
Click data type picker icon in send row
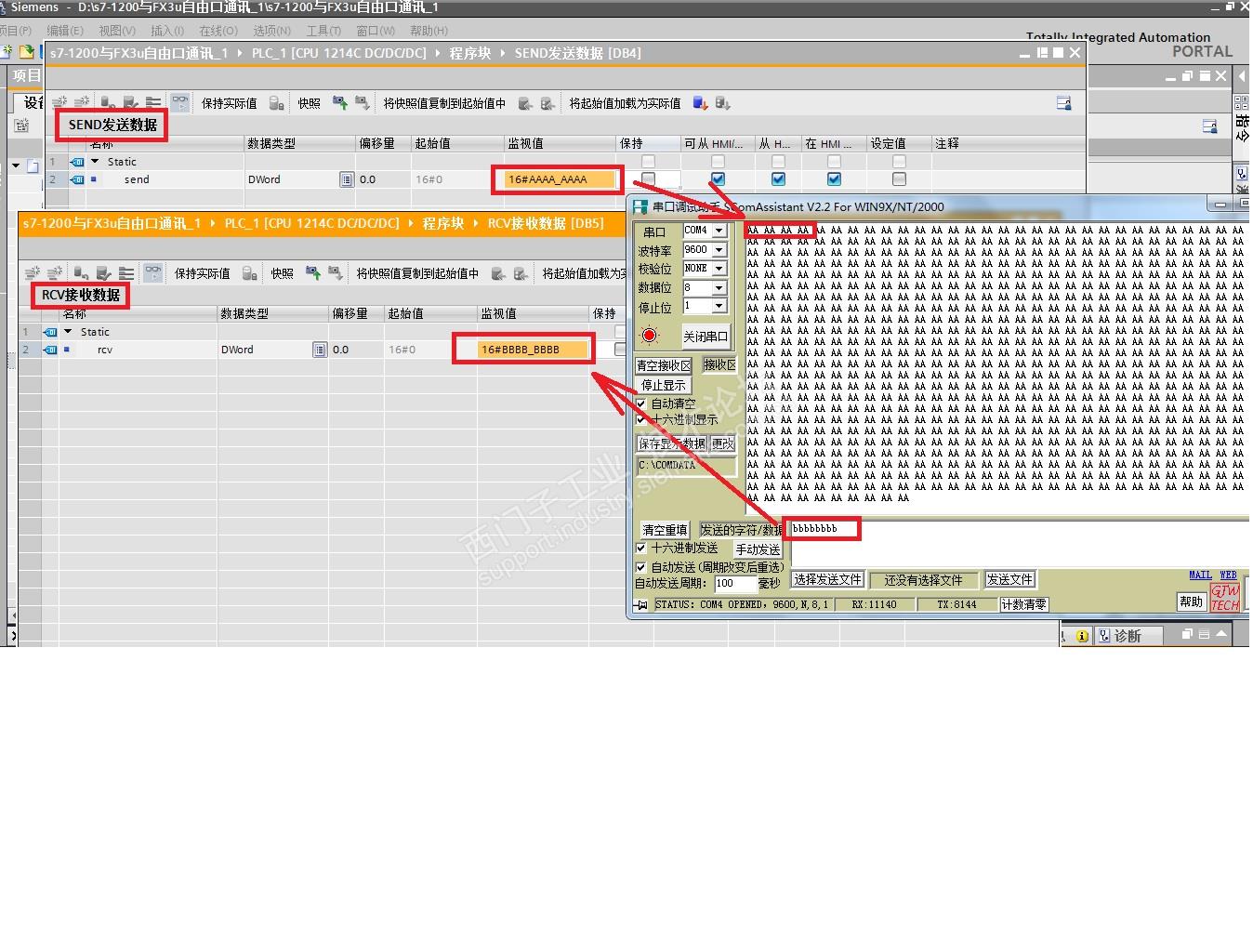(347, 179)
